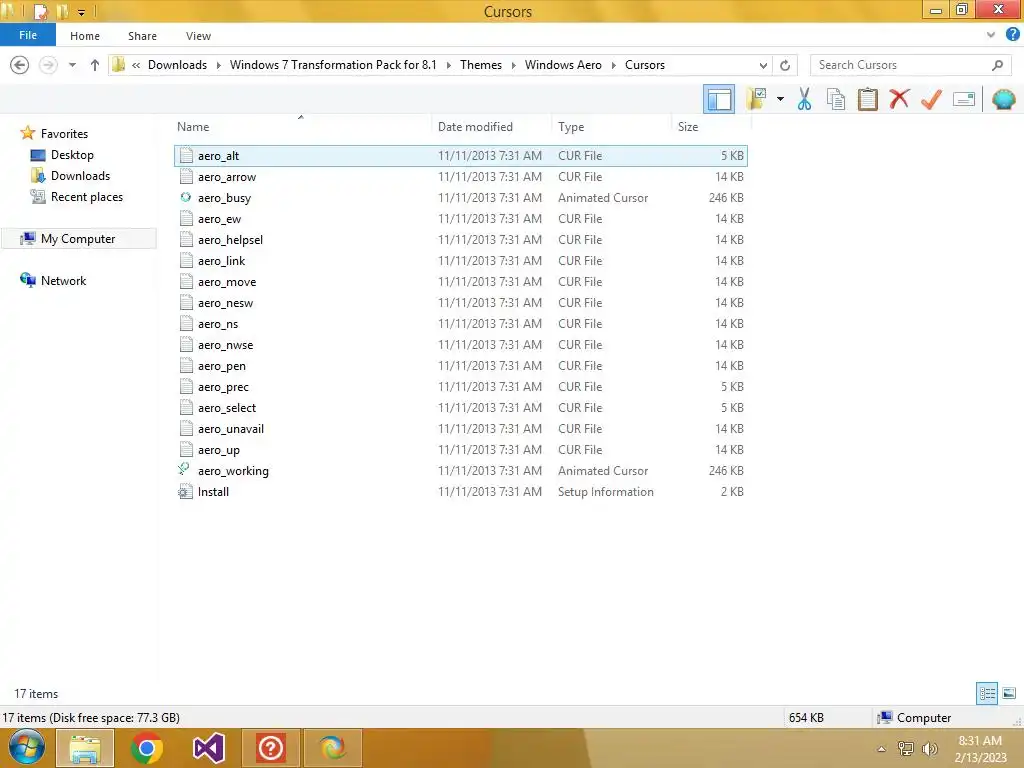Click the orange checkmark Properties icon
This screenshot has height=768, width=1024.
[x=931, y=99]
